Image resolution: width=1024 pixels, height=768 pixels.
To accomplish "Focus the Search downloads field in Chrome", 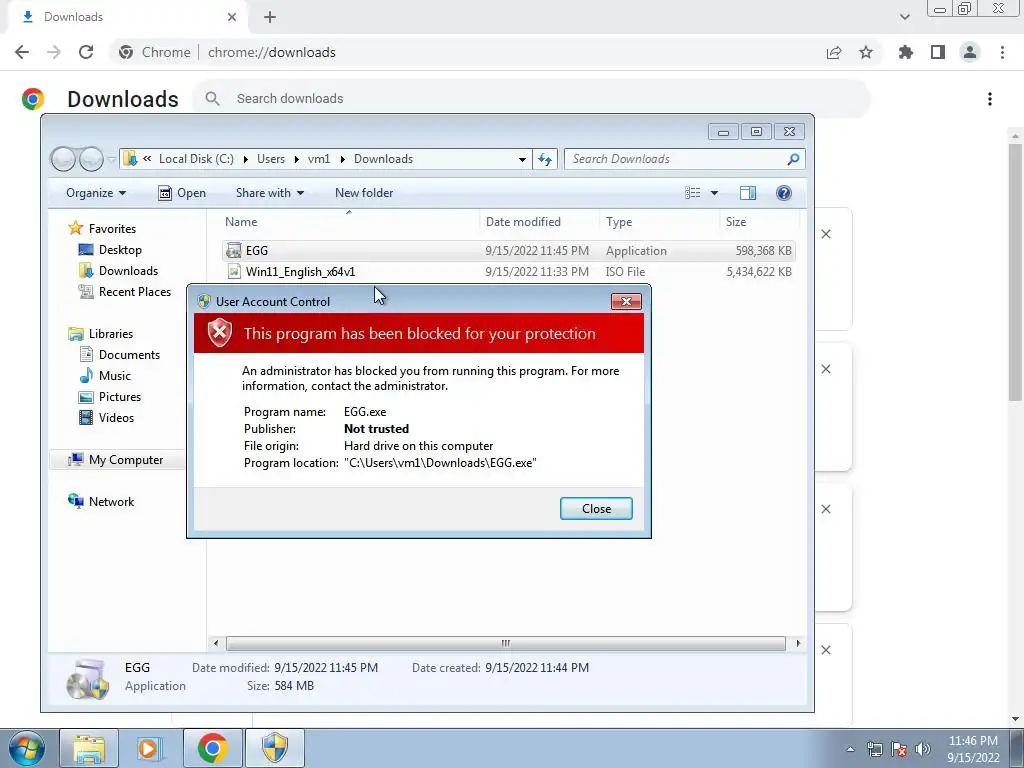I will (532, 99).
